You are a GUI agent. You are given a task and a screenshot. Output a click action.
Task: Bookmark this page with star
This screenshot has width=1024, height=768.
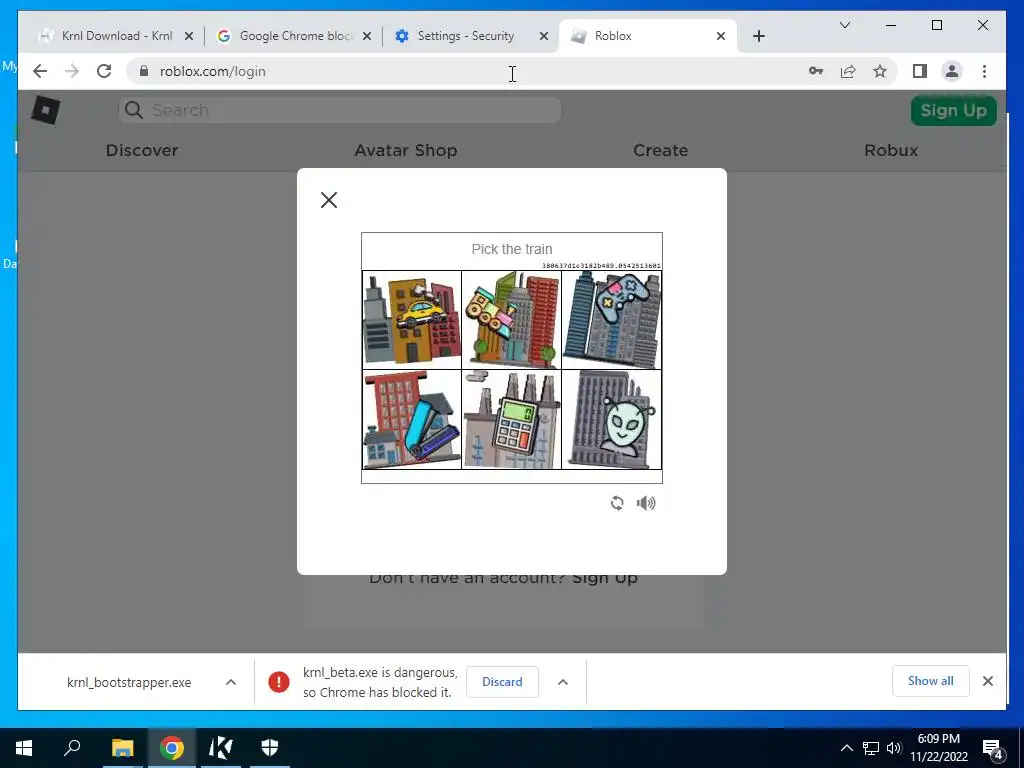pyautogui.click(x=880, y=71)
